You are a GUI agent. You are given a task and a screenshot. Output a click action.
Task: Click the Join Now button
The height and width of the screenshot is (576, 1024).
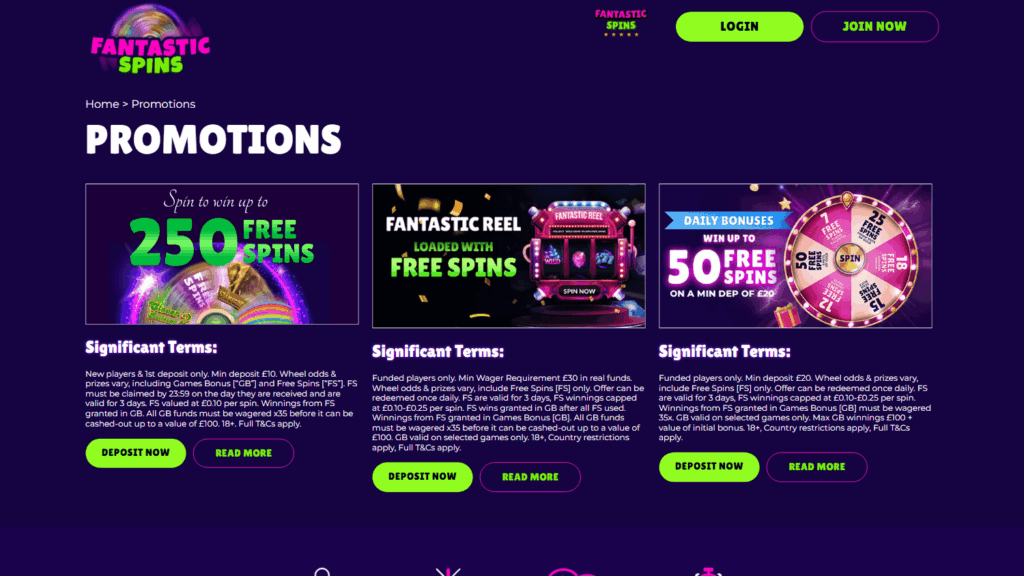[874, 27]
